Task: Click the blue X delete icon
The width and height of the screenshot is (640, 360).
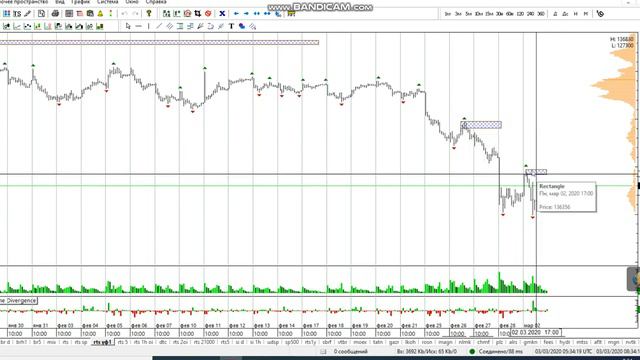Action: [x=222, y=13]
